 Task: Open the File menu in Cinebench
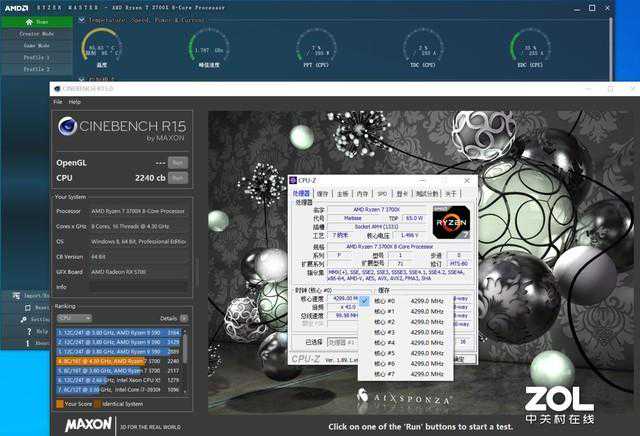point(58,102)
